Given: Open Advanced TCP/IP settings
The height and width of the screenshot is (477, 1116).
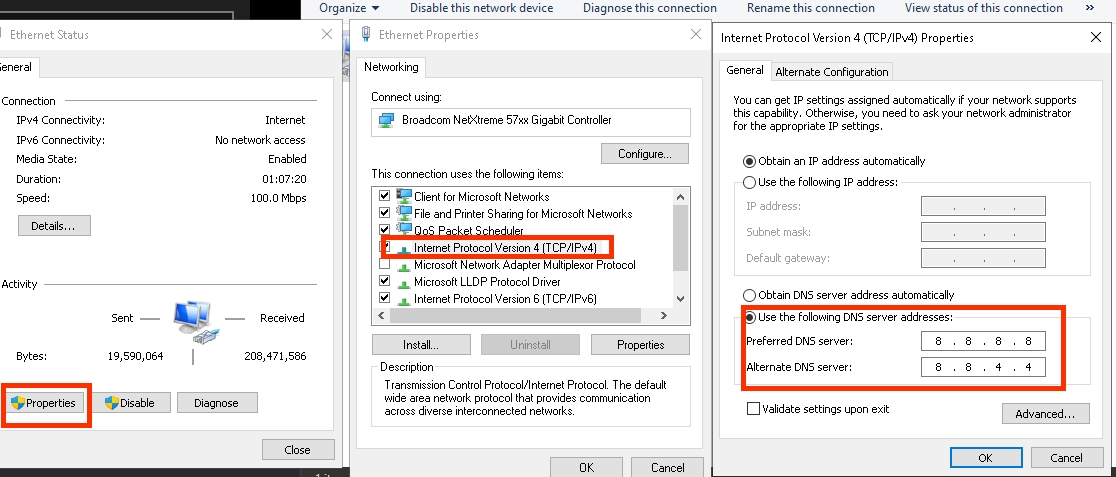Looking at the screenshot, I should pos(1045,414).
